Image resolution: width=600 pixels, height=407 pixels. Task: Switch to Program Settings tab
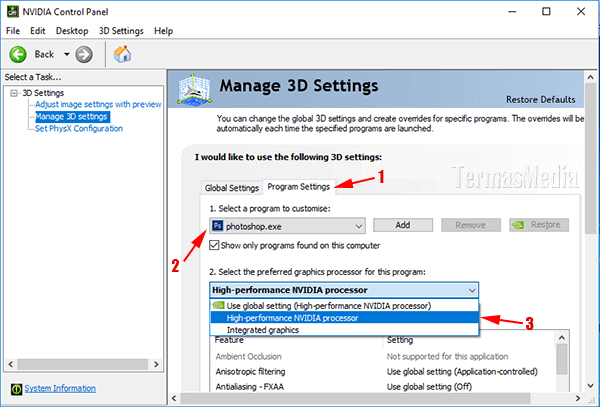tap(298, 187)
